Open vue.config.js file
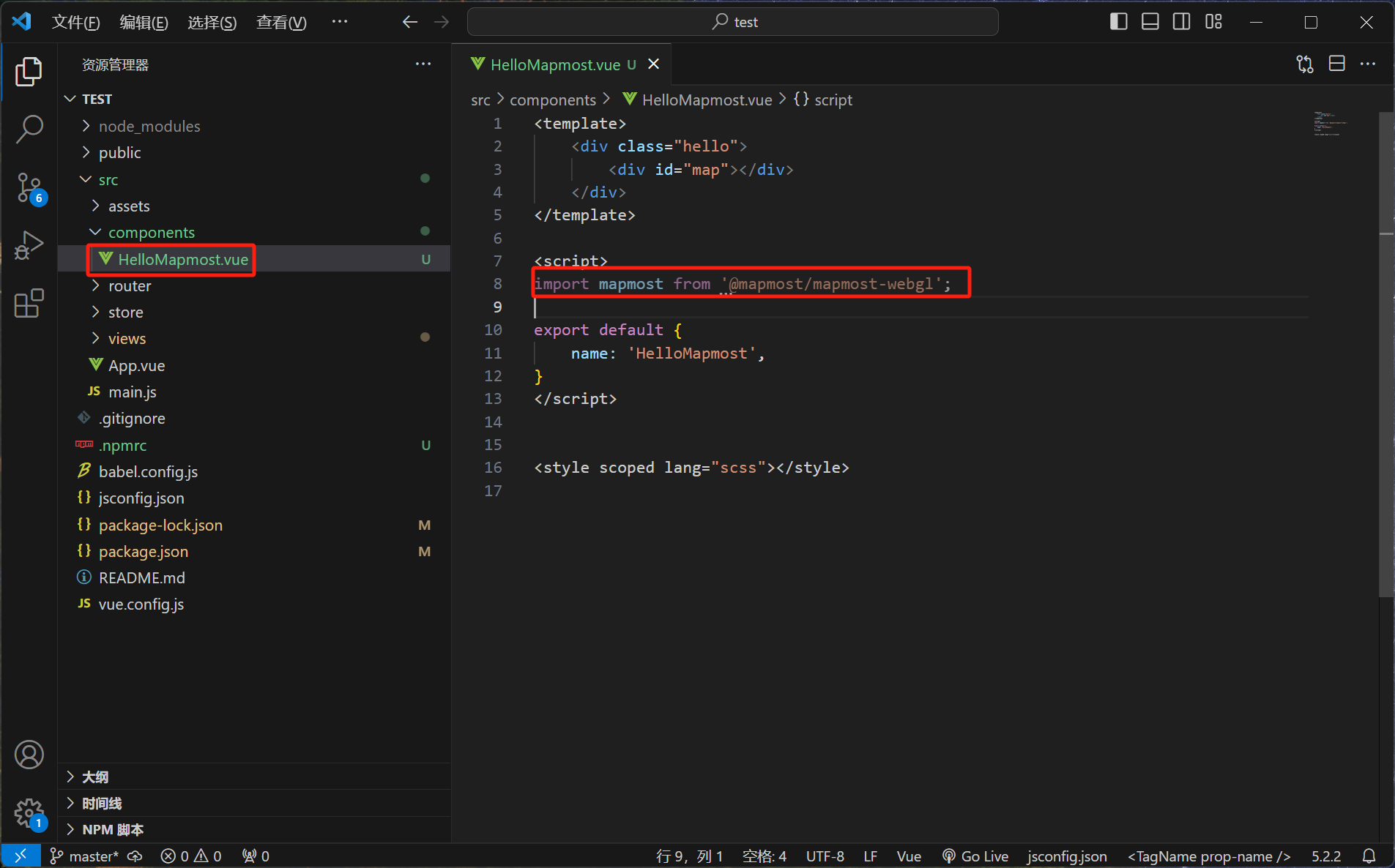Viewport: 1395px width, 868px height. tap(254, 604)
